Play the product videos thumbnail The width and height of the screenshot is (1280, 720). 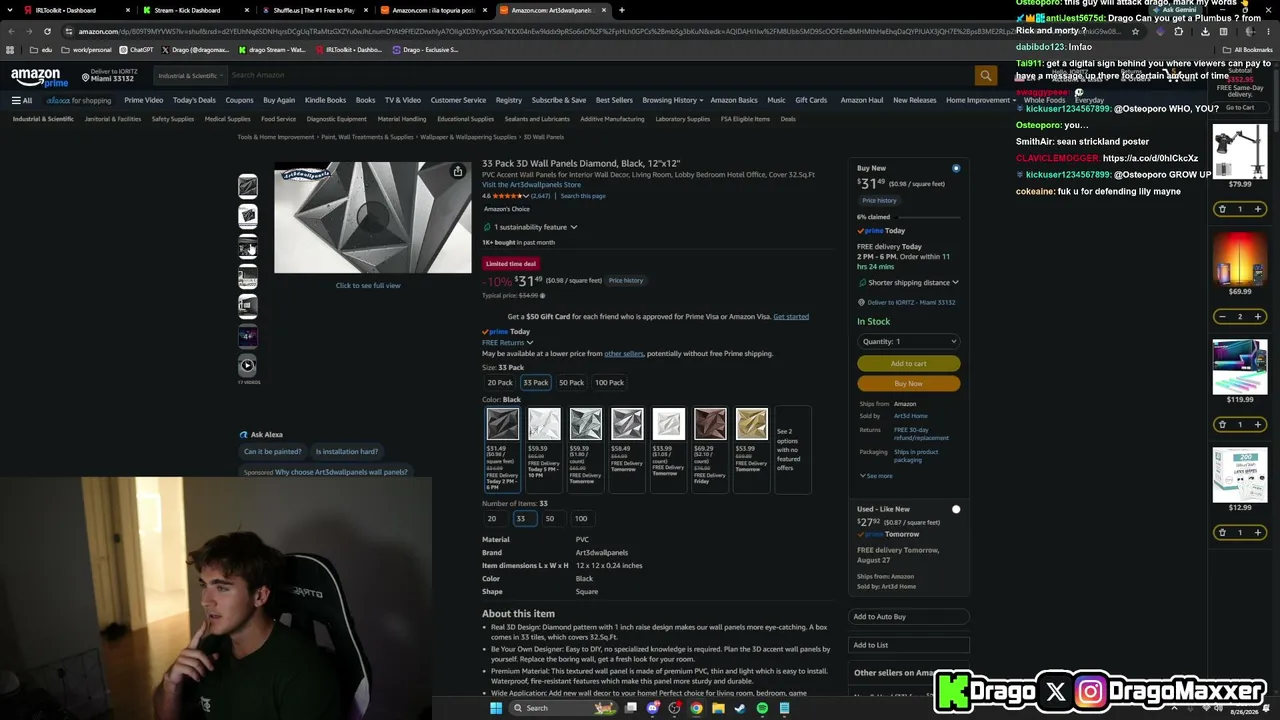point(248,367)
